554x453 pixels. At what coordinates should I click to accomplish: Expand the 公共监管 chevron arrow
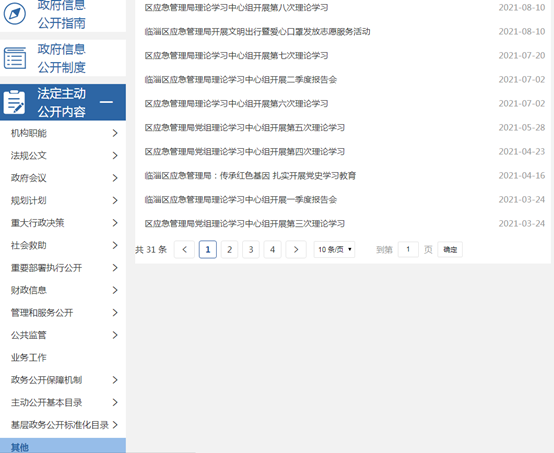click(x=115, y=335)
